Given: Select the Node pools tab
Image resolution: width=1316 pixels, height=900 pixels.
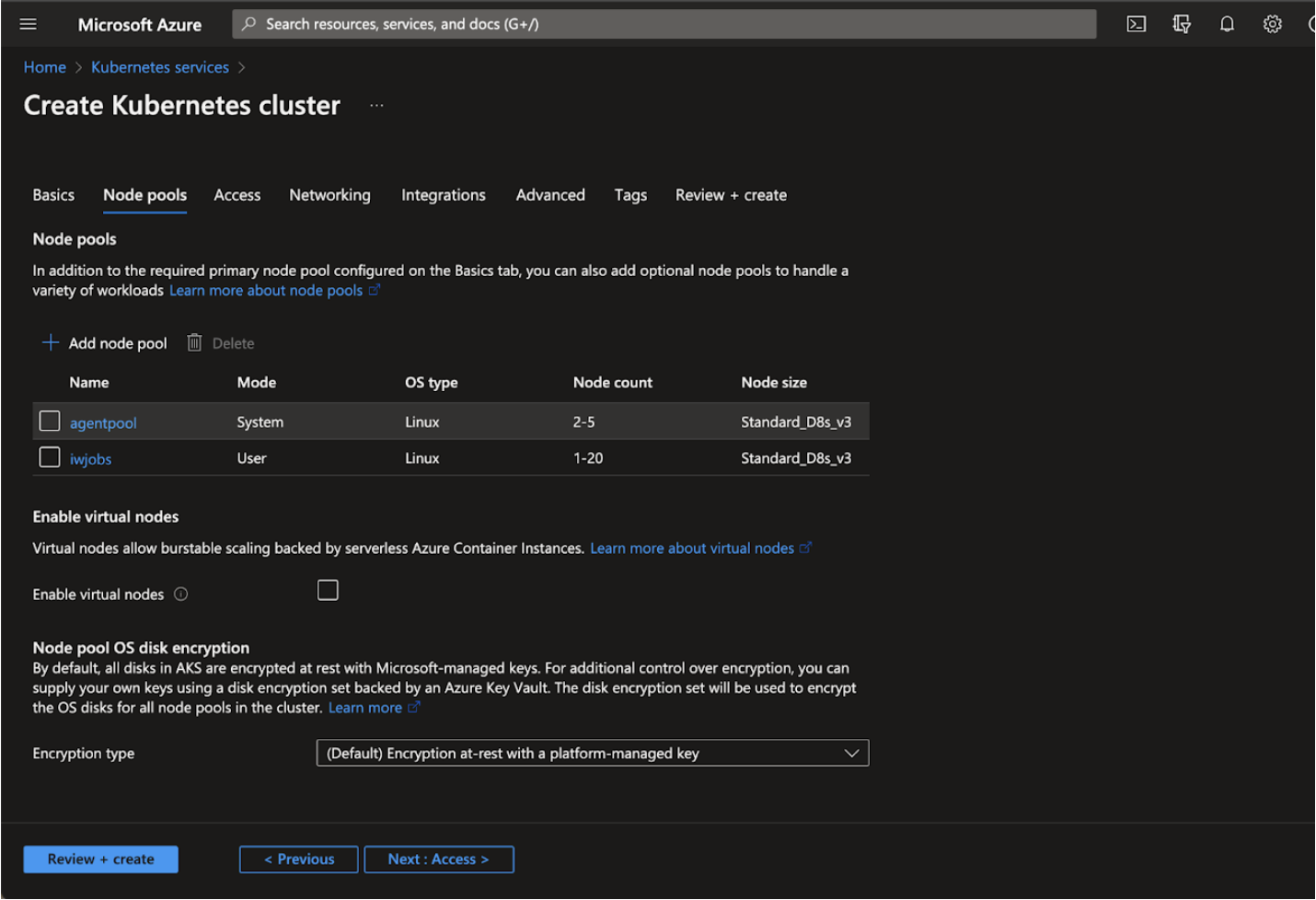Looking at the screenshot, I should (145, 195).
